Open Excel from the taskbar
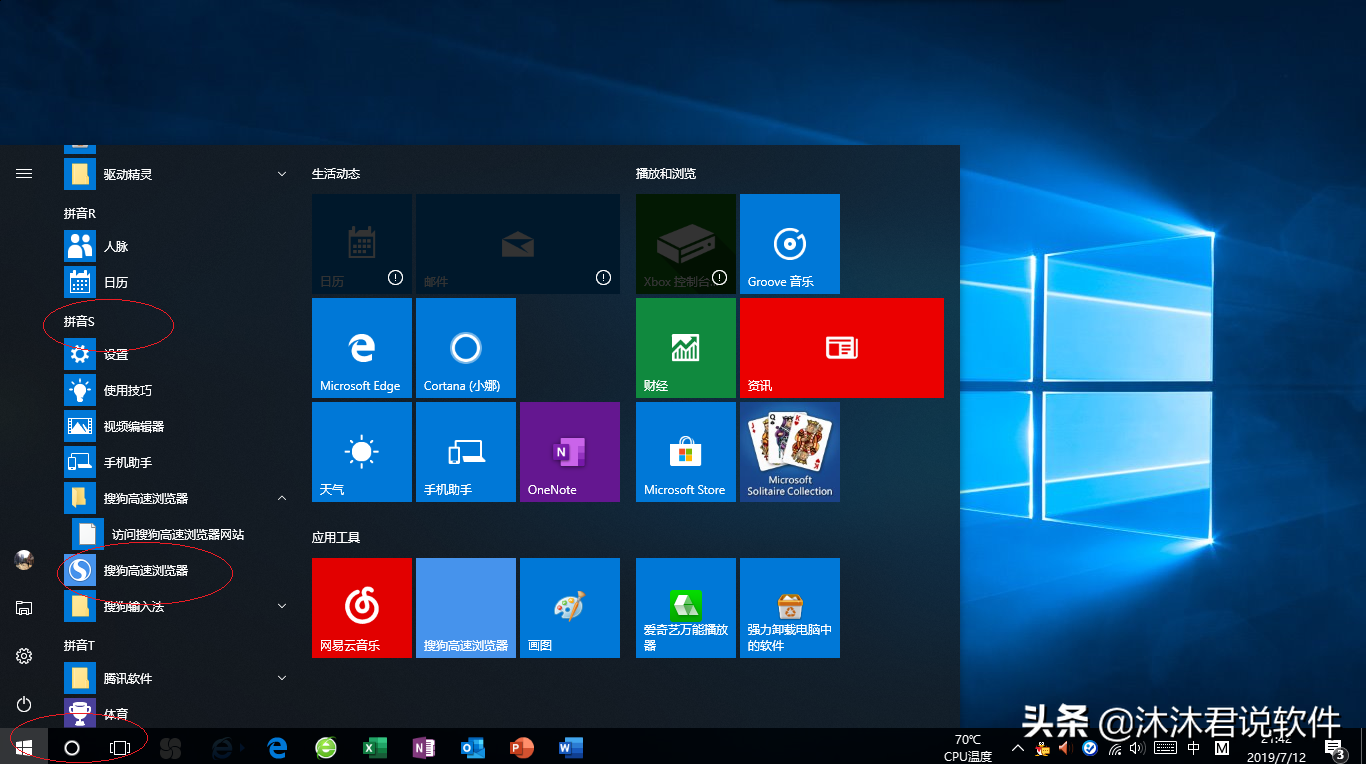Screen dimensions: 1366x764 pyautogui.click(x=375, y=747)
